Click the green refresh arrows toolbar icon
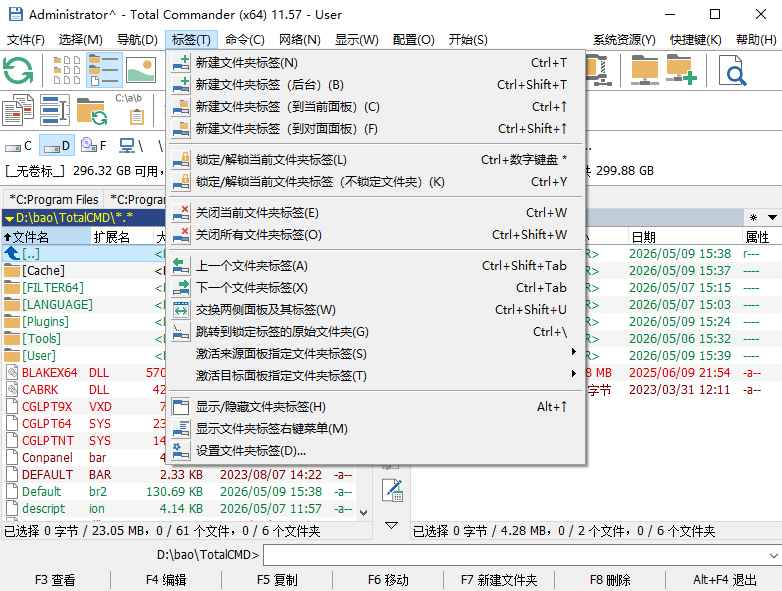This screenshot has height=591, width=782. point(18,70)
